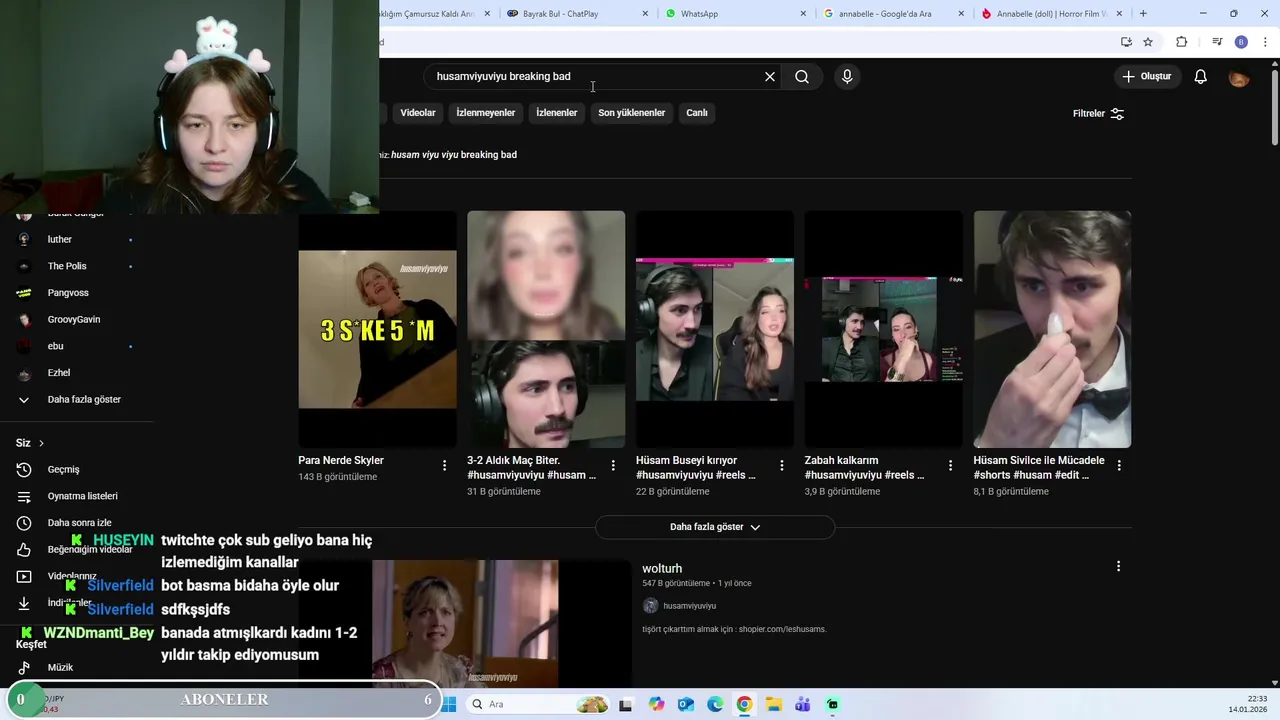
Task: Click the wolturh video thumbnail
Action: tap(465, 623)
